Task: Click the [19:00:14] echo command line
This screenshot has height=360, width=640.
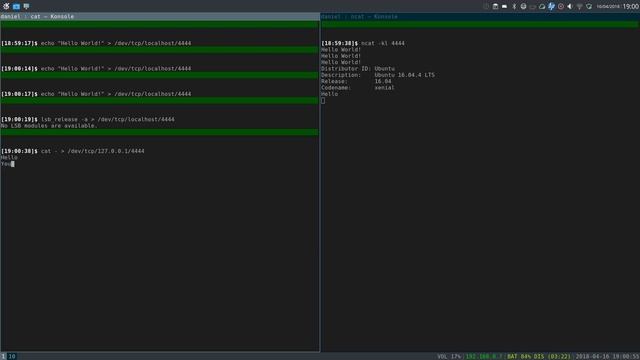Action: click(96, 69)
